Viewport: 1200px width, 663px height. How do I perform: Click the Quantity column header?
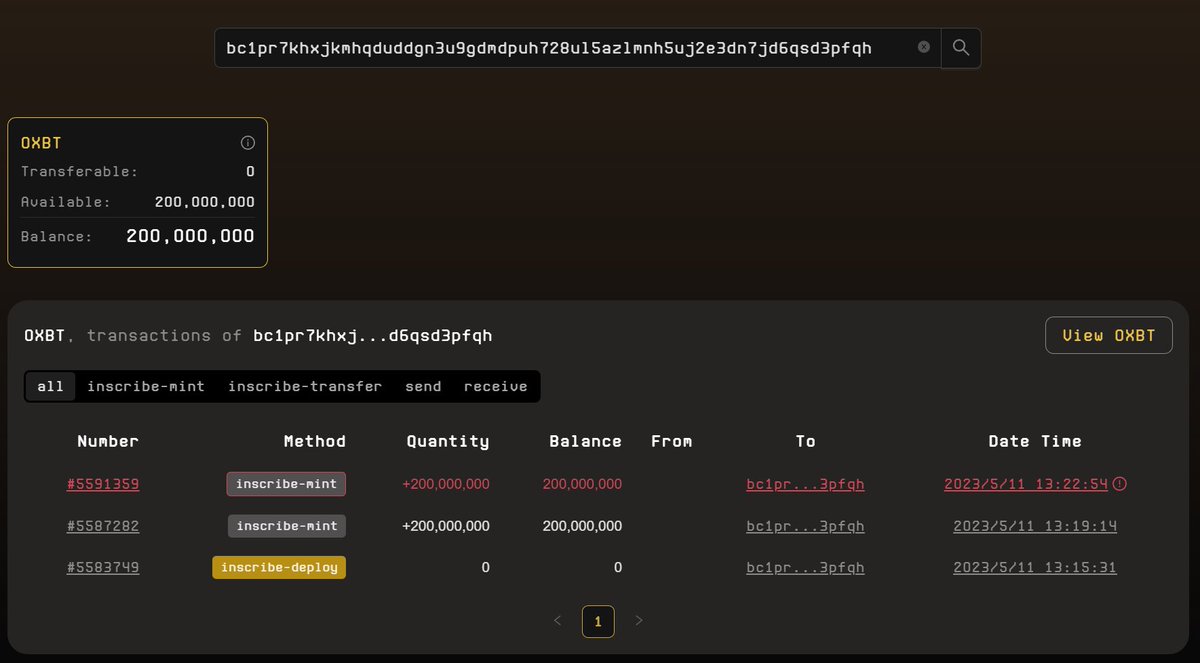tap(448, 441)
